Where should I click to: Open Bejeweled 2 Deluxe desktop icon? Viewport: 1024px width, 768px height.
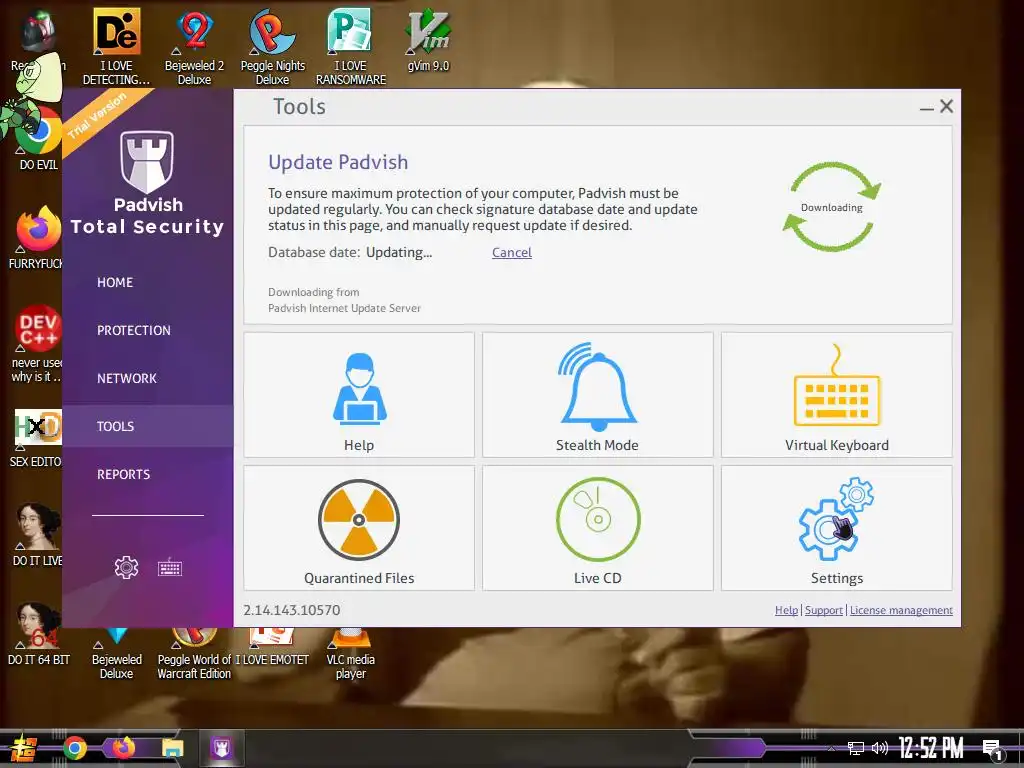pyautogui.click(x=194, y=47)
